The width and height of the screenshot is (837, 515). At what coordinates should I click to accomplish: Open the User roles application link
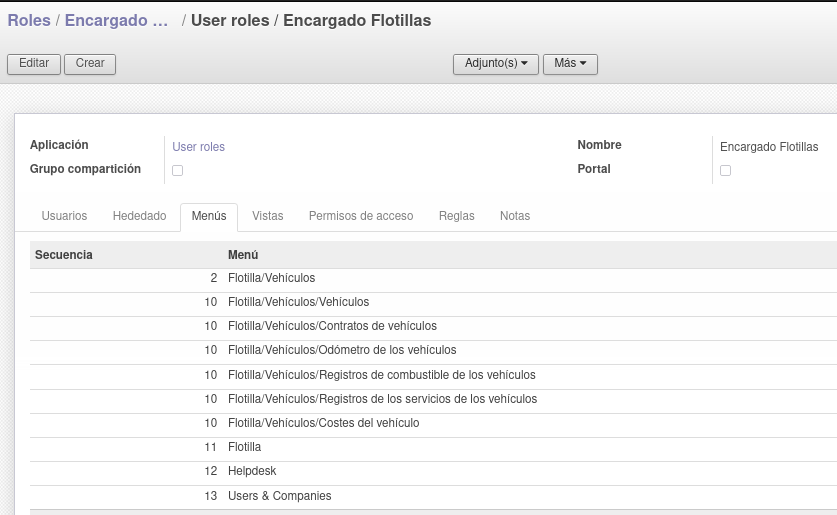[x=198, y=147]
